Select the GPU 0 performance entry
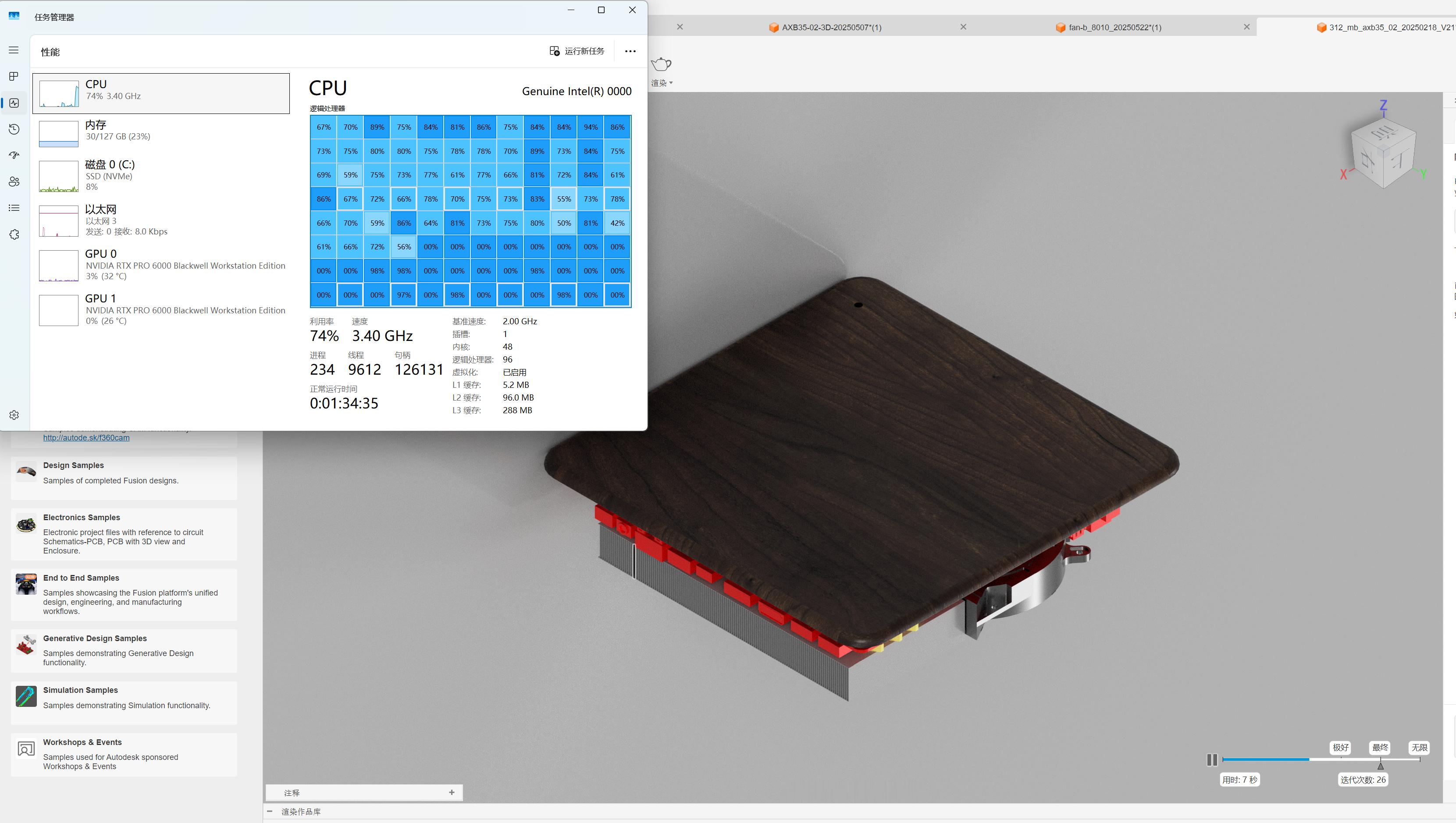Image resolution: width=1456 pixels, height=823 pixels. 161,265
